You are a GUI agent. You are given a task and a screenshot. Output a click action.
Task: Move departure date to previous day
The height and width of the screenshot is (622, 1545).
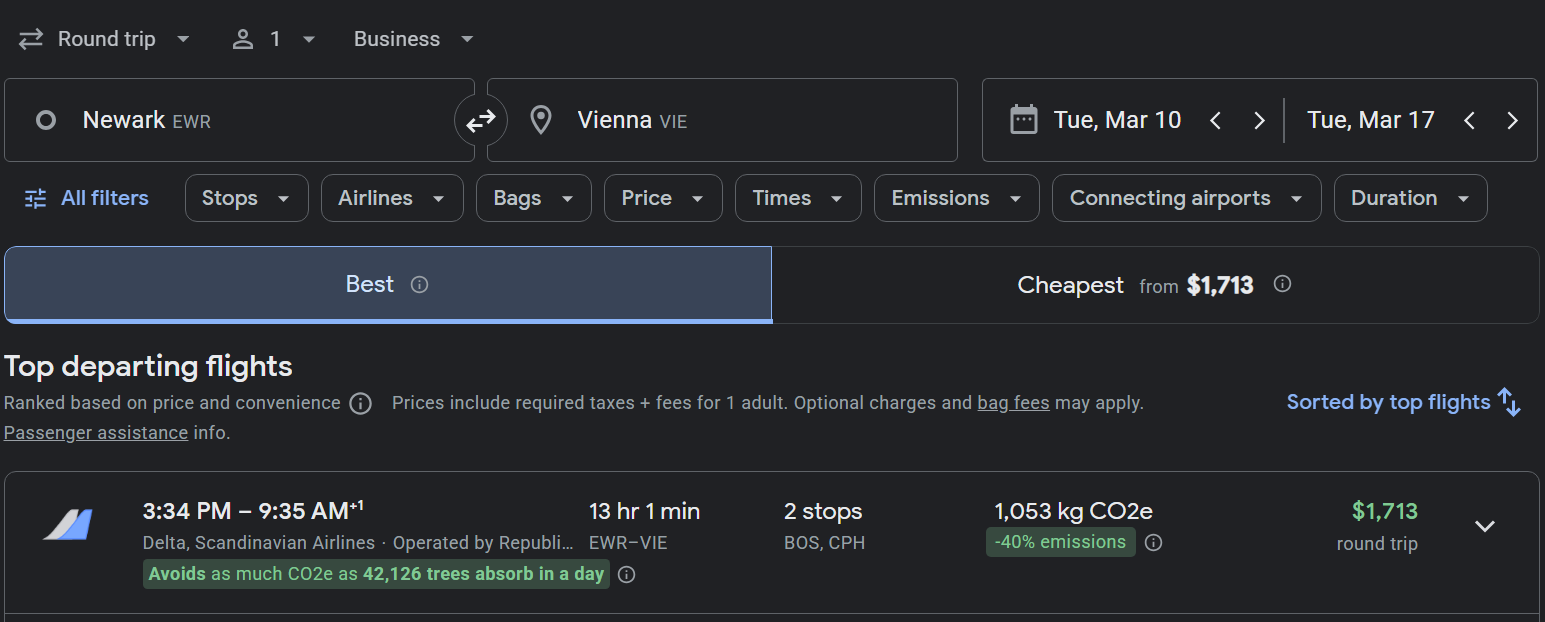pyautogui.click(x=1216, y=121)
